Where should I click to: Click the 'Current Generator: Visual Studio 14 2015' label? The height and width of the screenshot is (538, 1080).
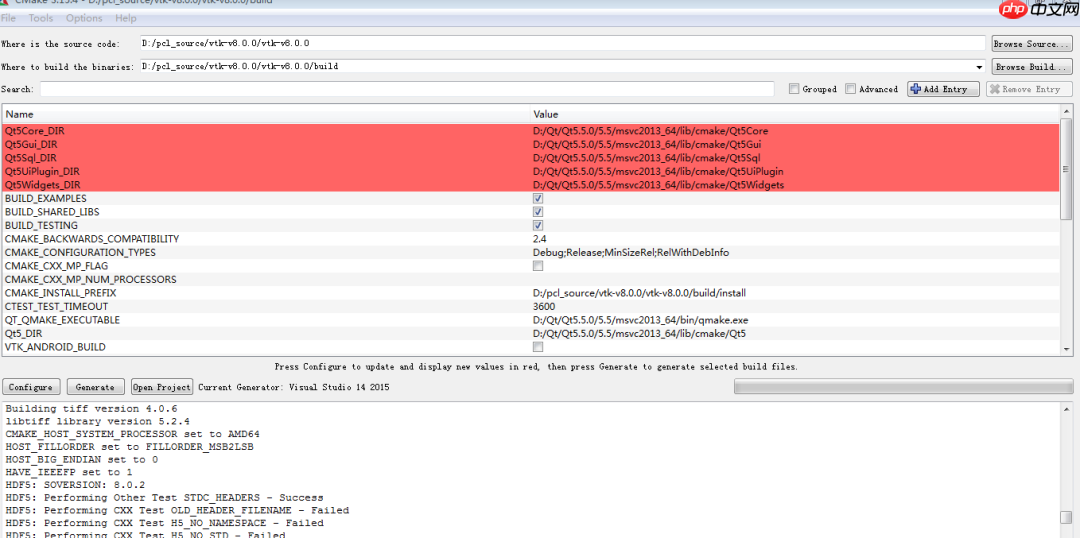tap(294, 387)
